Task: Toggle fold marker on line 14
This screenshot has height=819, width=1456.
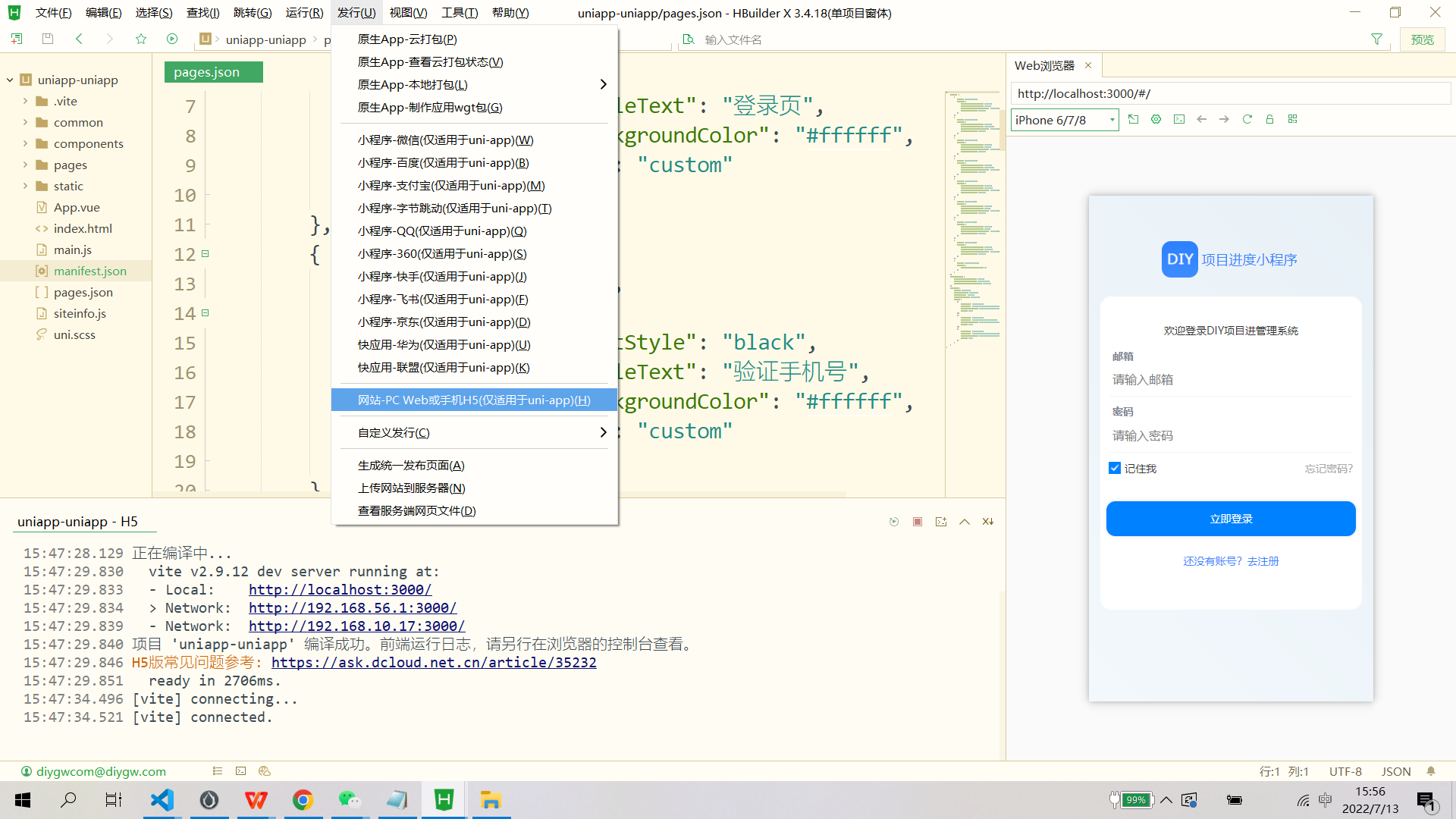Action: pos(205,313)
